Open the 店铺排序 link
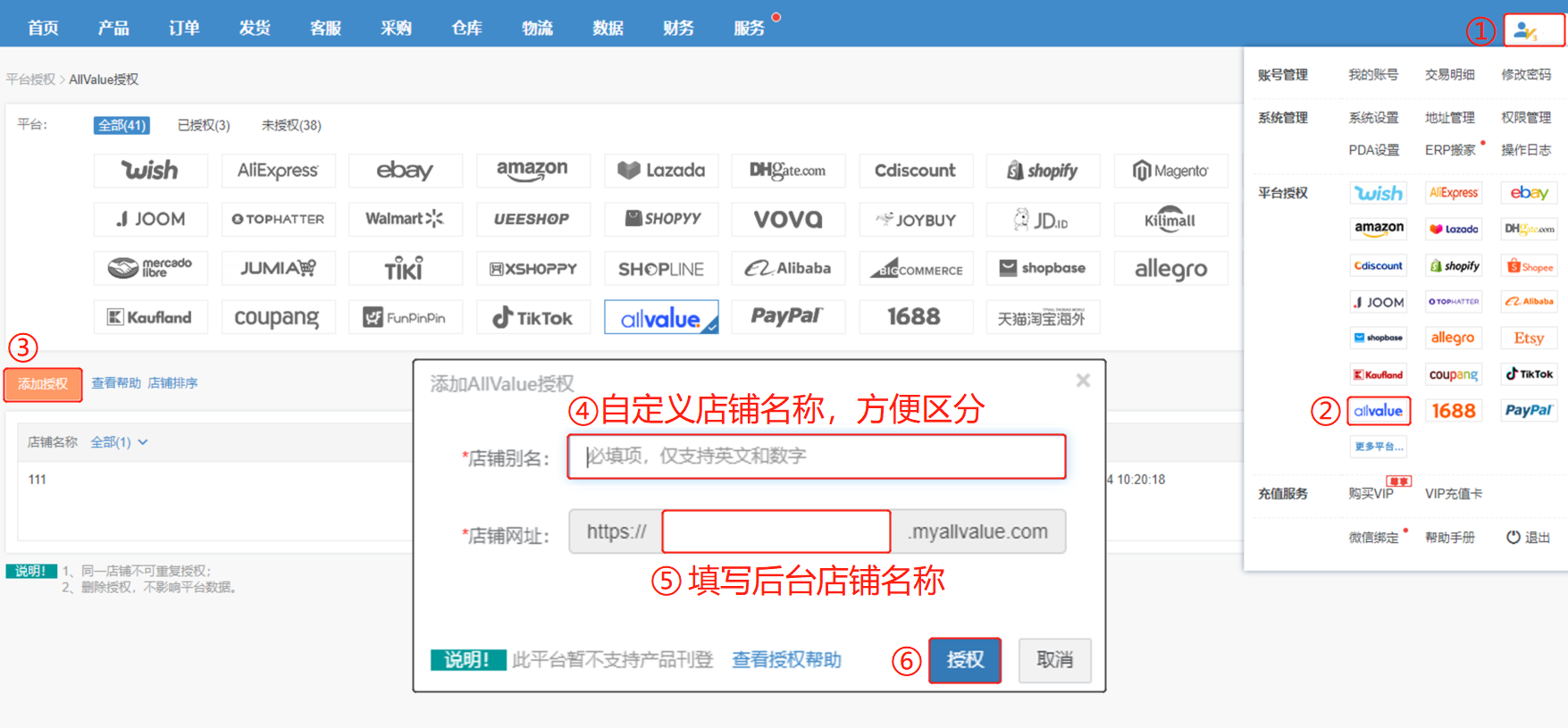This screenshot has height=728, width=1568. [x=172, y=382]
